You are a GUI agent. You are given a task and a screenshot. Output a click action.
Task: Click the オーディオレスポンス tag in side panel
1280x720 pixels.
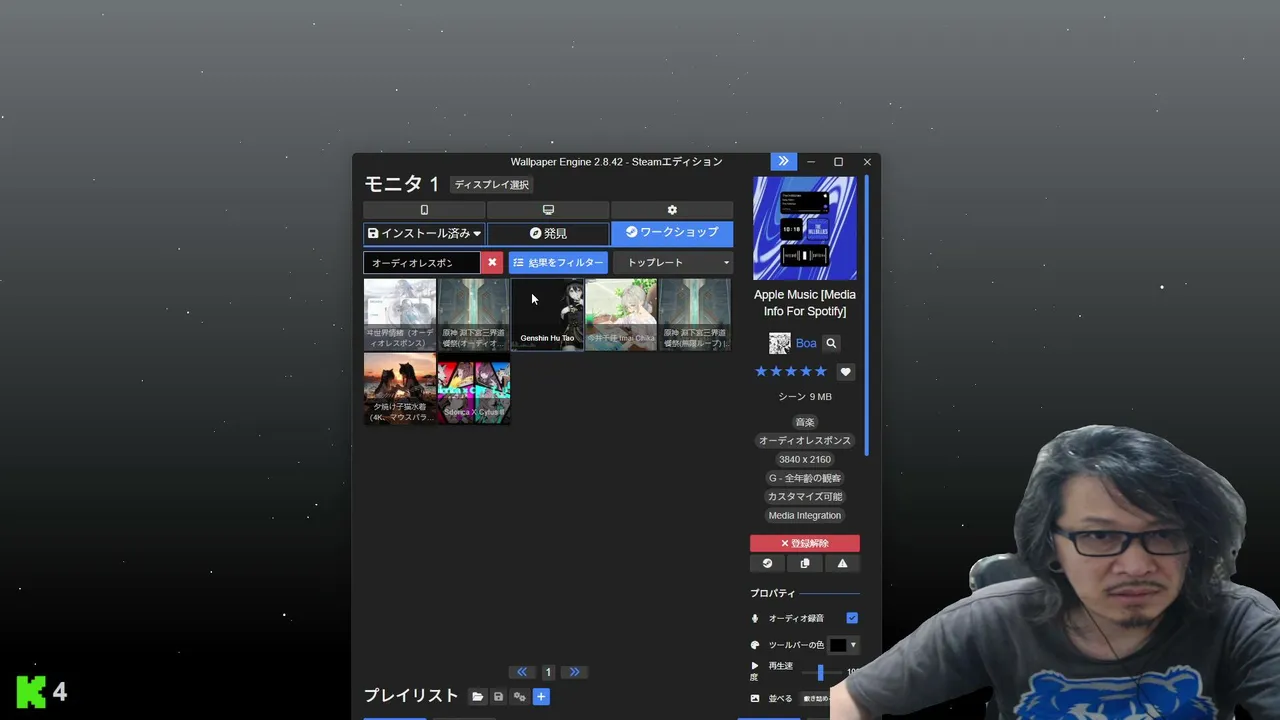point(805,441)
